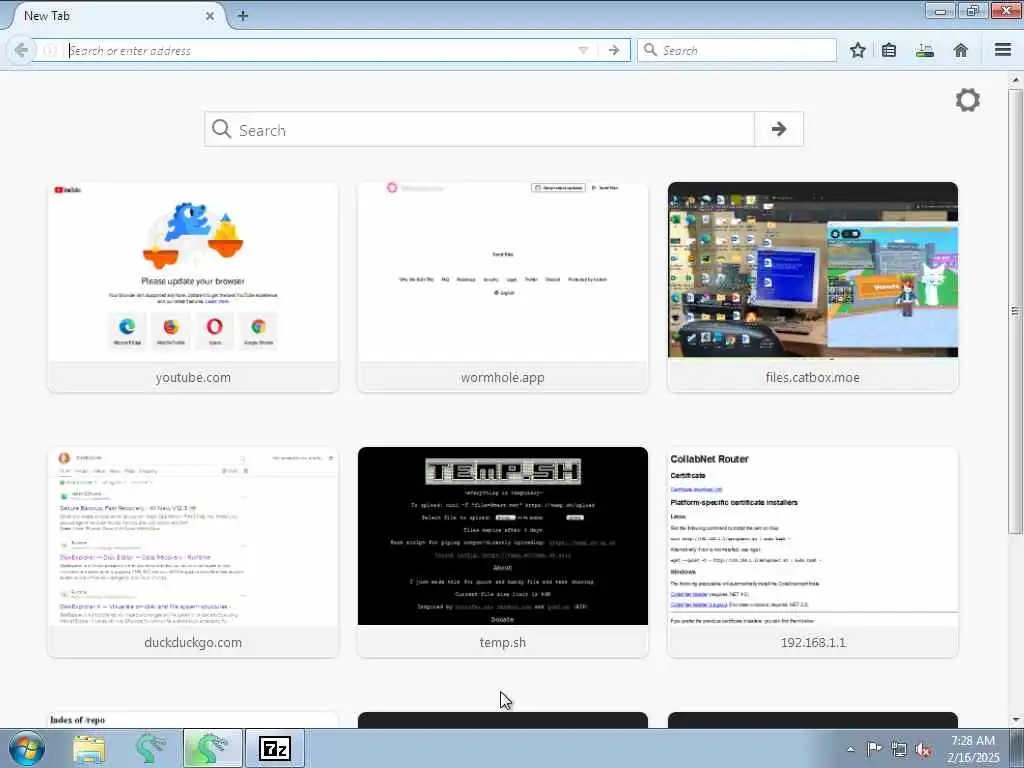Click scrollbar up arrow
1024x768 pixels.
point(1015,80)
